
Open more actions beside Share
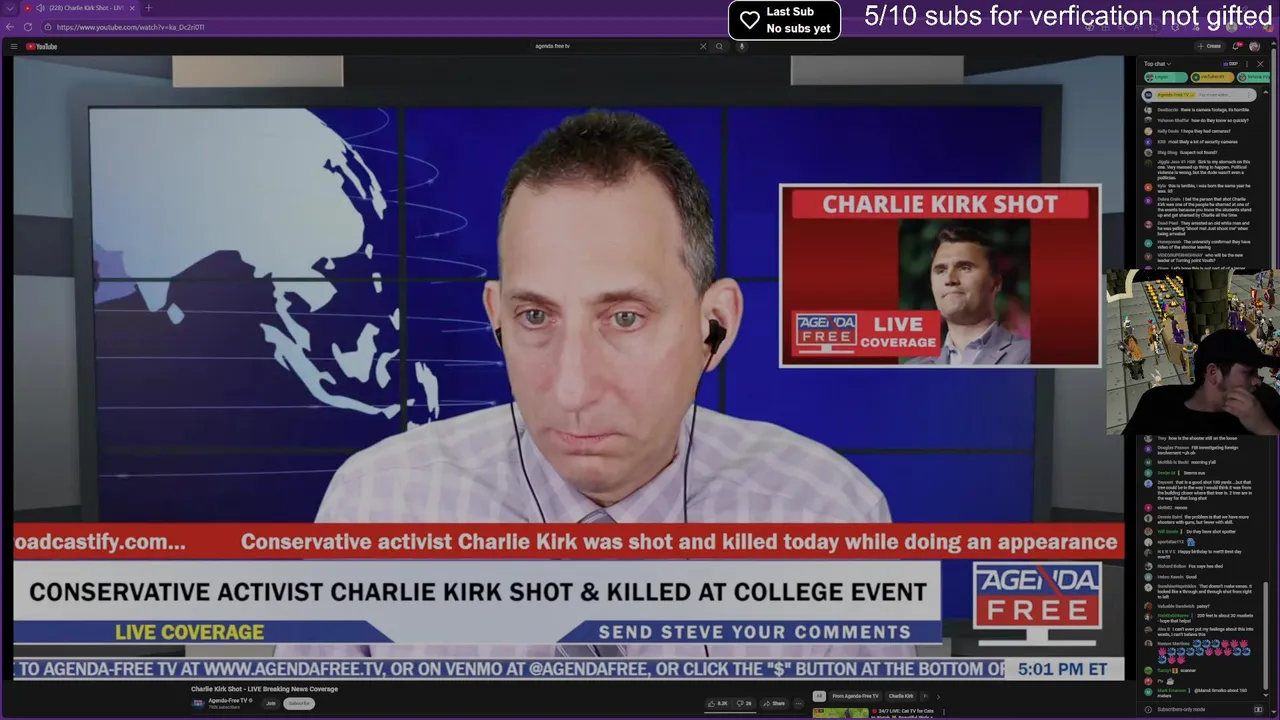[x=798, y=703]
